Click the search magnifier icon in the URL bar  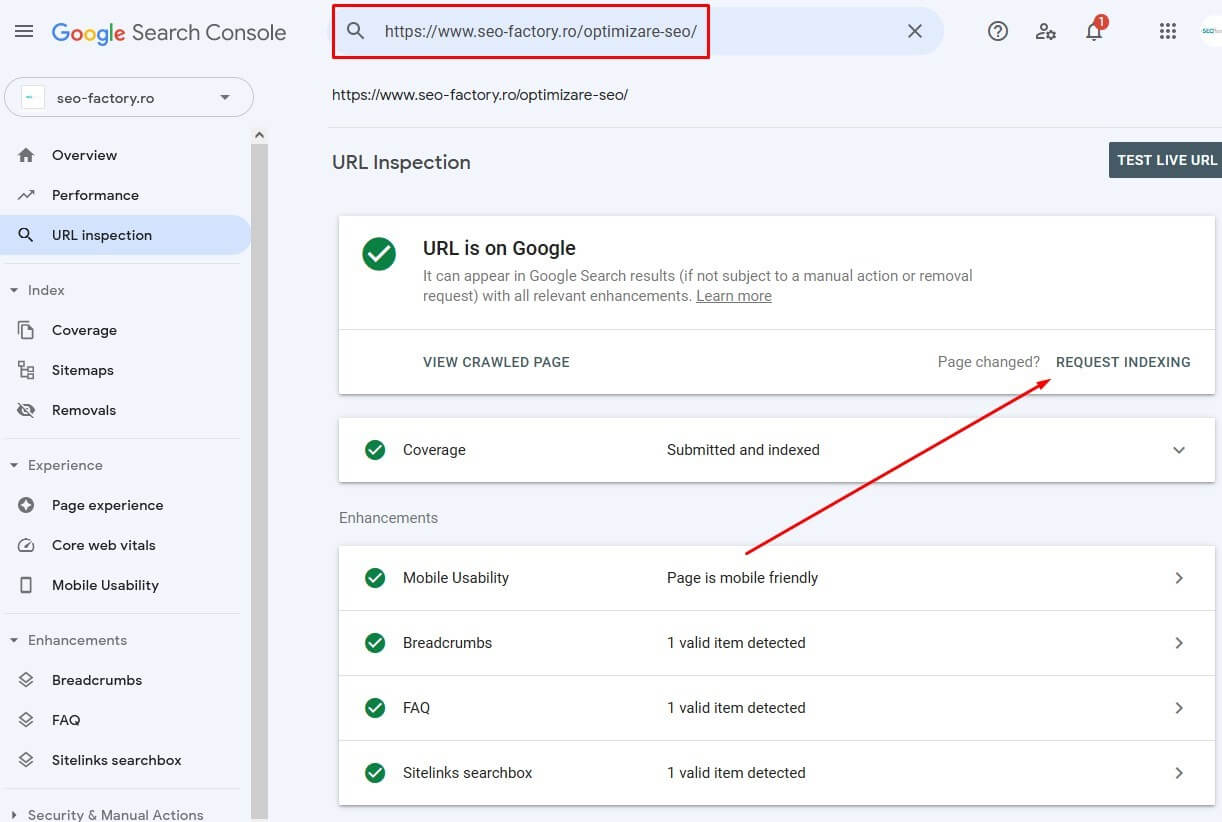coord(355,31)
